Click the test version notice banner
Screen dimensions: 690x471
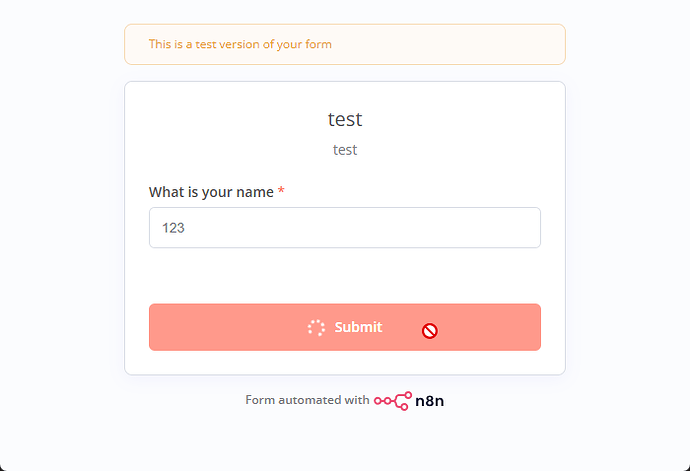[x=344, y=44]
